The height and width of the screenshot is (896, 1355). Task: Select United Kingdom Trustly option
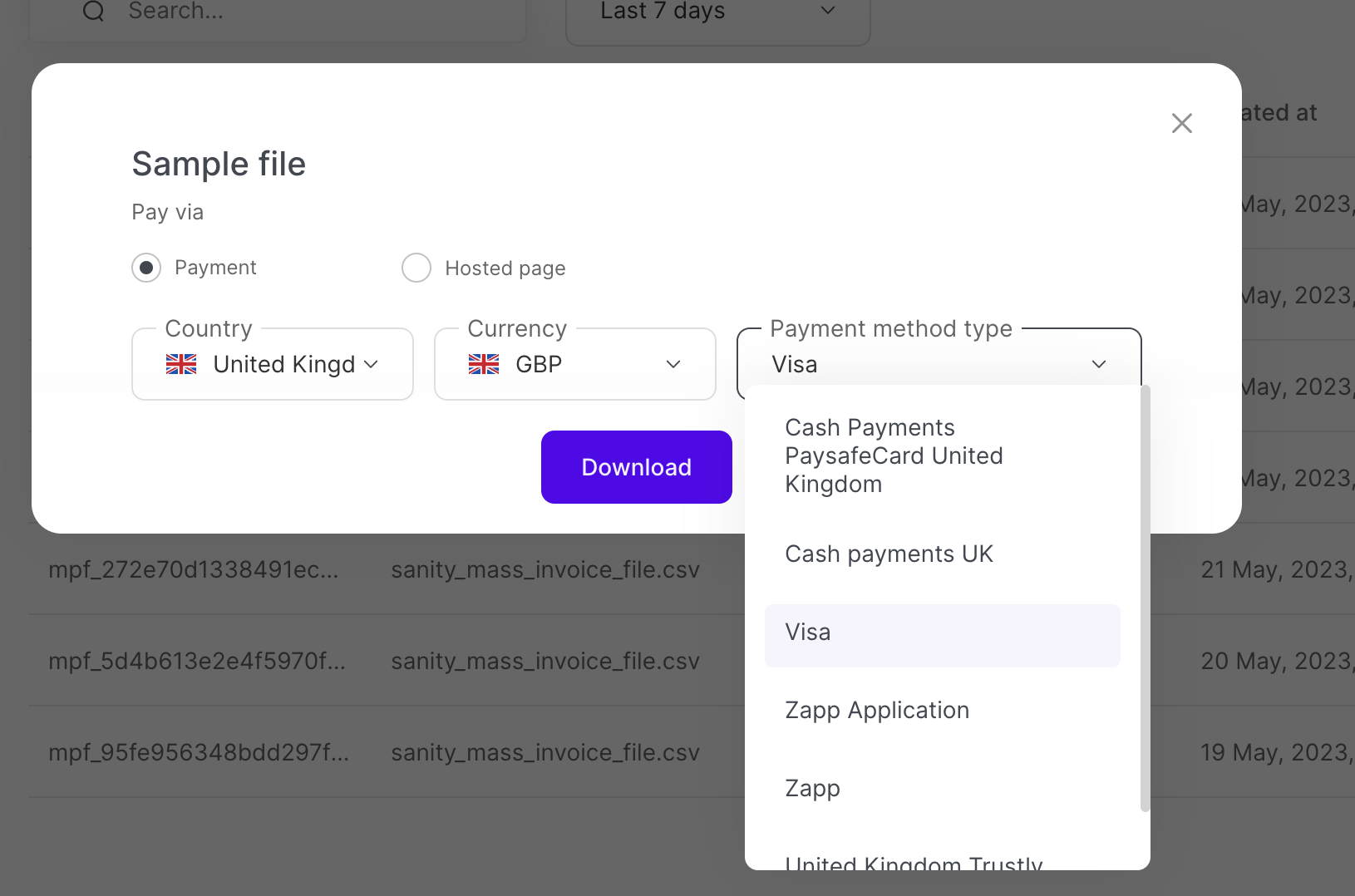[x=914, y=863]
